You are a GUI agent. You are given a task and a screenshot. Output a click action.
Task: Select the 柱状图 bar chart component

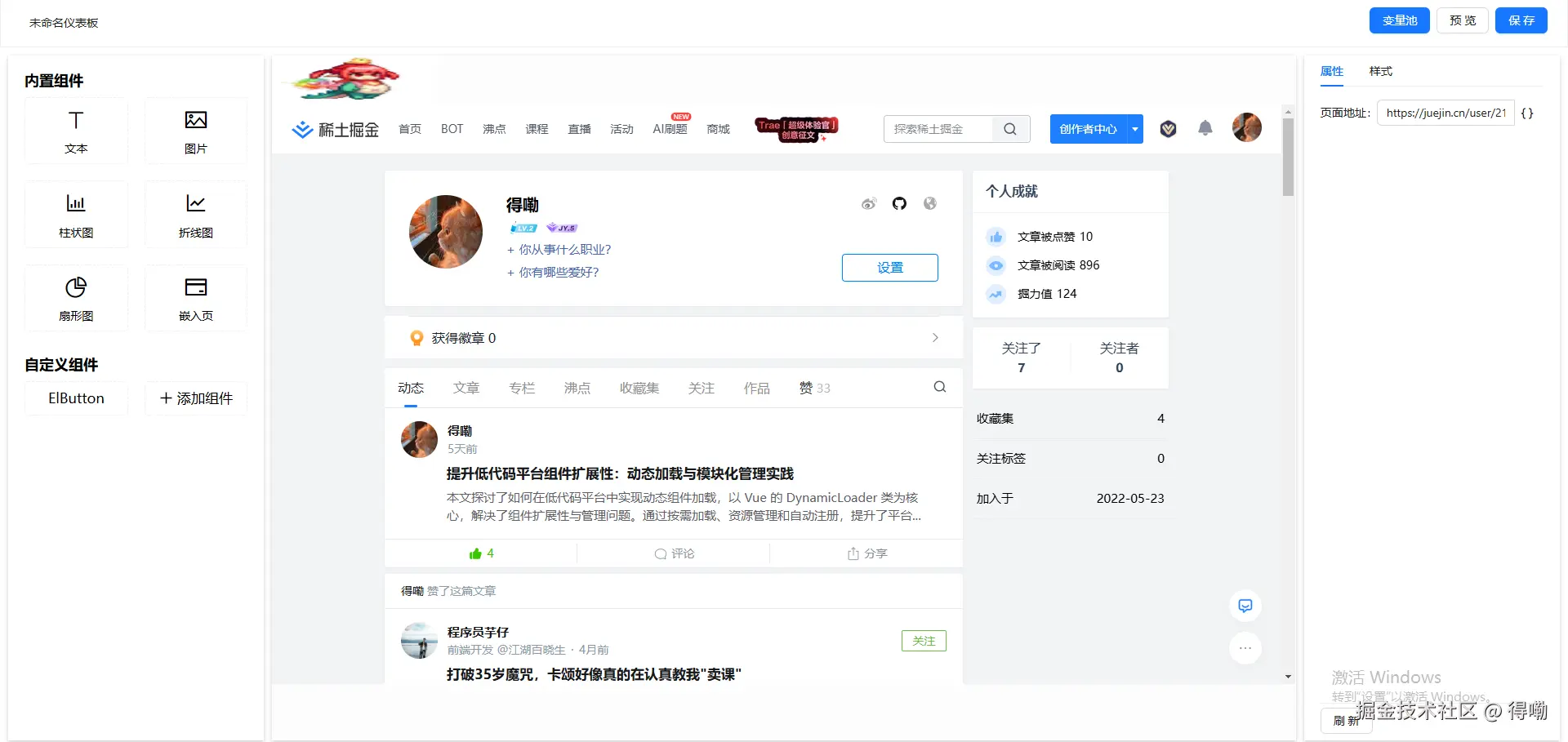[76, 215]
